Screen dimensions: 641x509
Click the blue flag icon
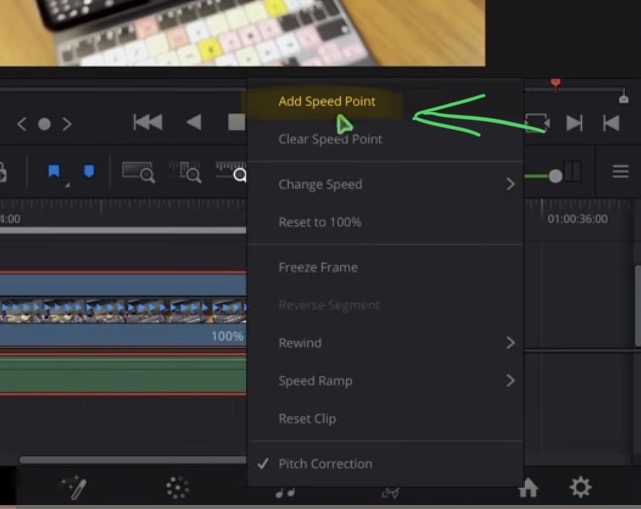coord(54,171)
